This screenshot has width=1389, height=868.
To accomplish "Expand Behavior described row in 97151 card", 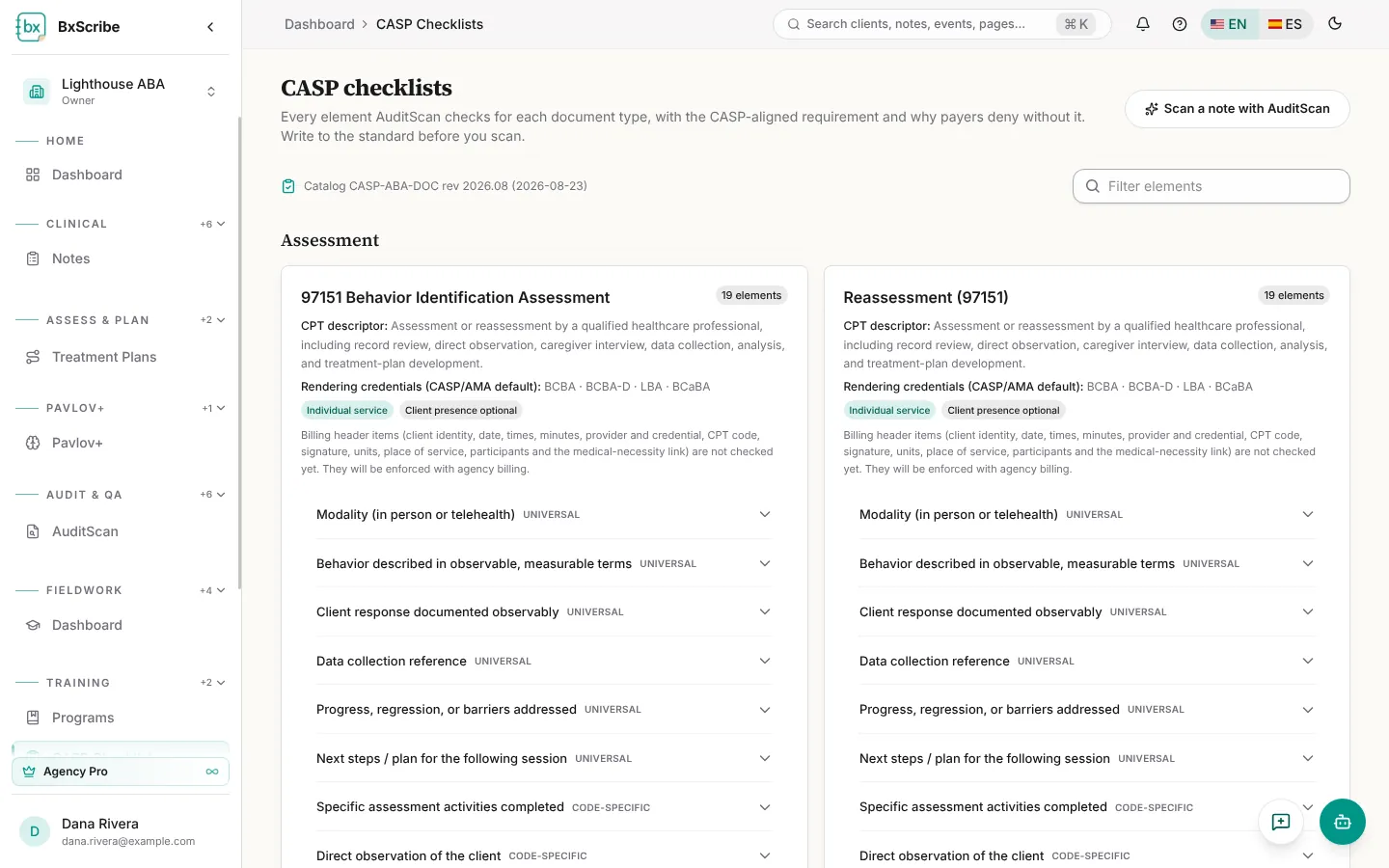I will pyautogui.click(x=543, y=563).
